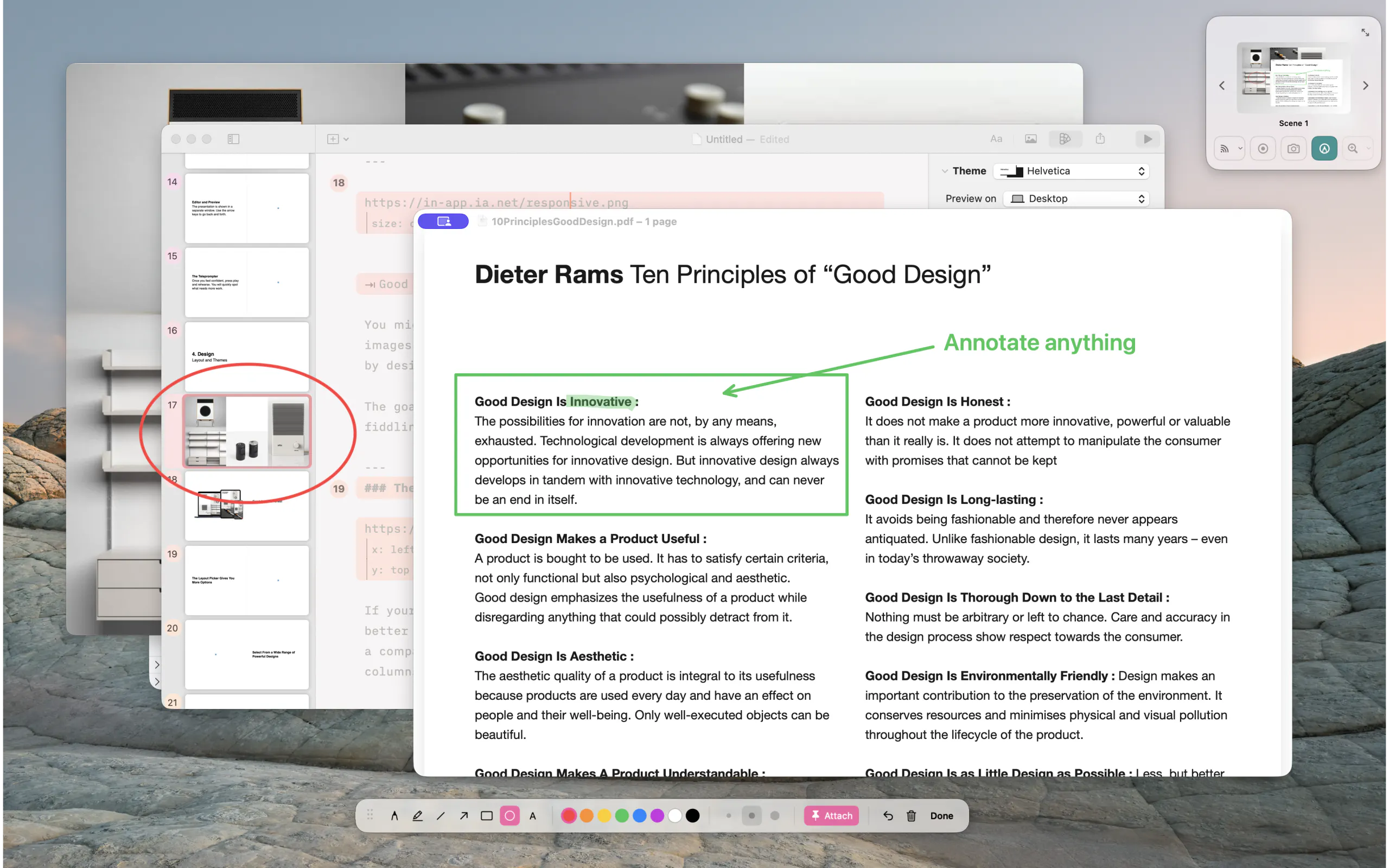Toggle the design theme inspector
Image resolution: width=1389 pixels, height=868 pixels.
click(x=1065, y=139)
